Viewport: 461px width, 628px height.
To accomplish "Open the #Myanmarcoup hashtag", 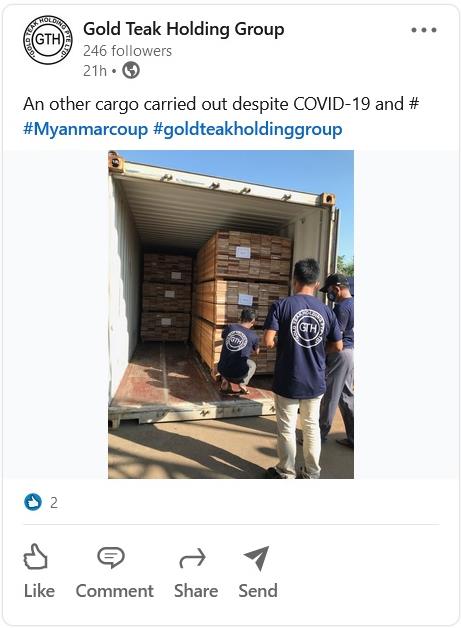I will 85,129.
